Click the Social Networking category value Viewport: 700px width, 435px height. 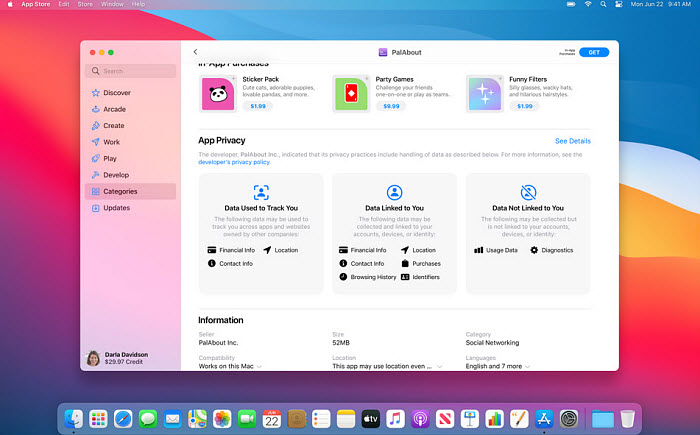(x=492, y=343)
